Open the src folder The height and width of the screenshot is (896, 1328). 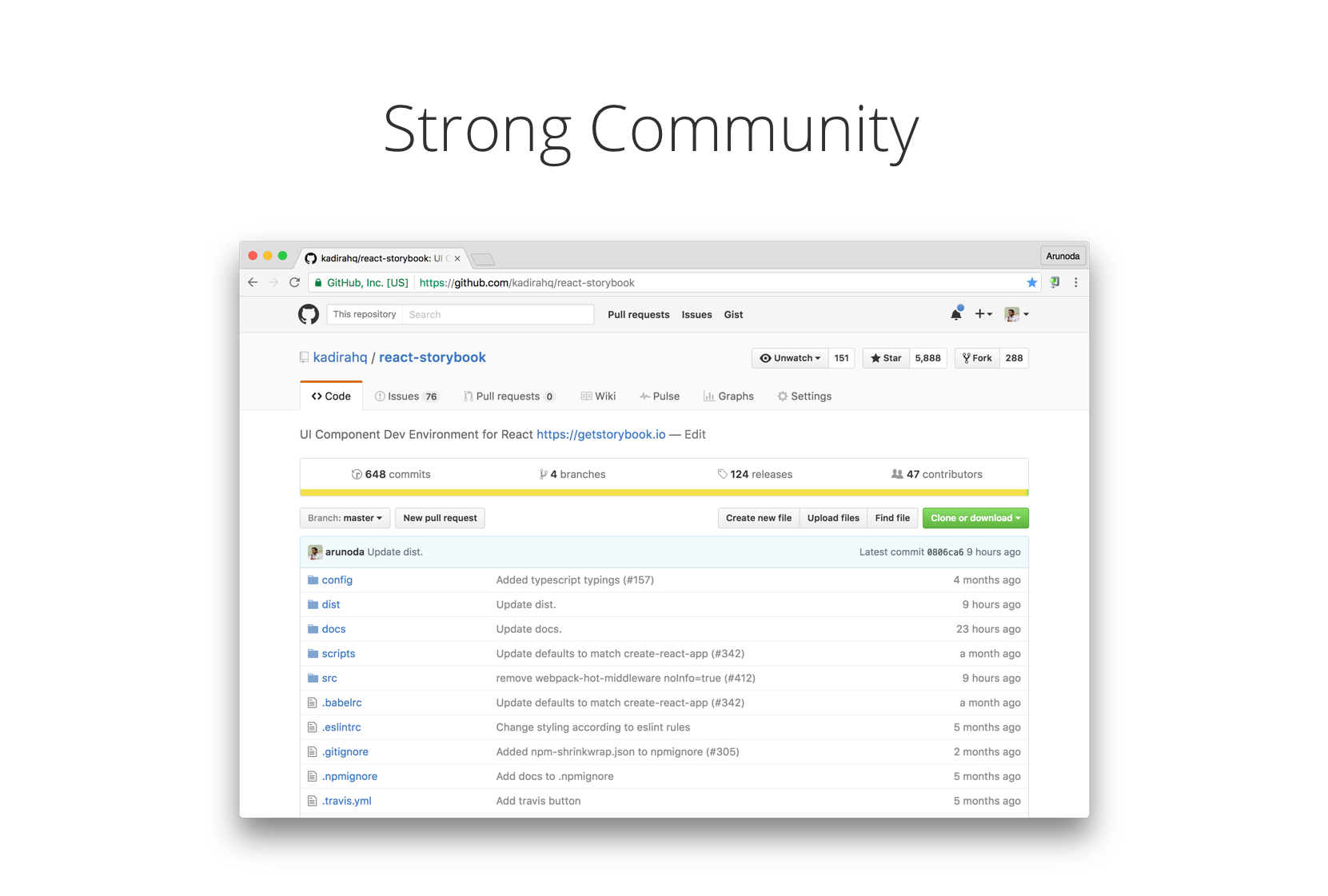tap(329, 679)
